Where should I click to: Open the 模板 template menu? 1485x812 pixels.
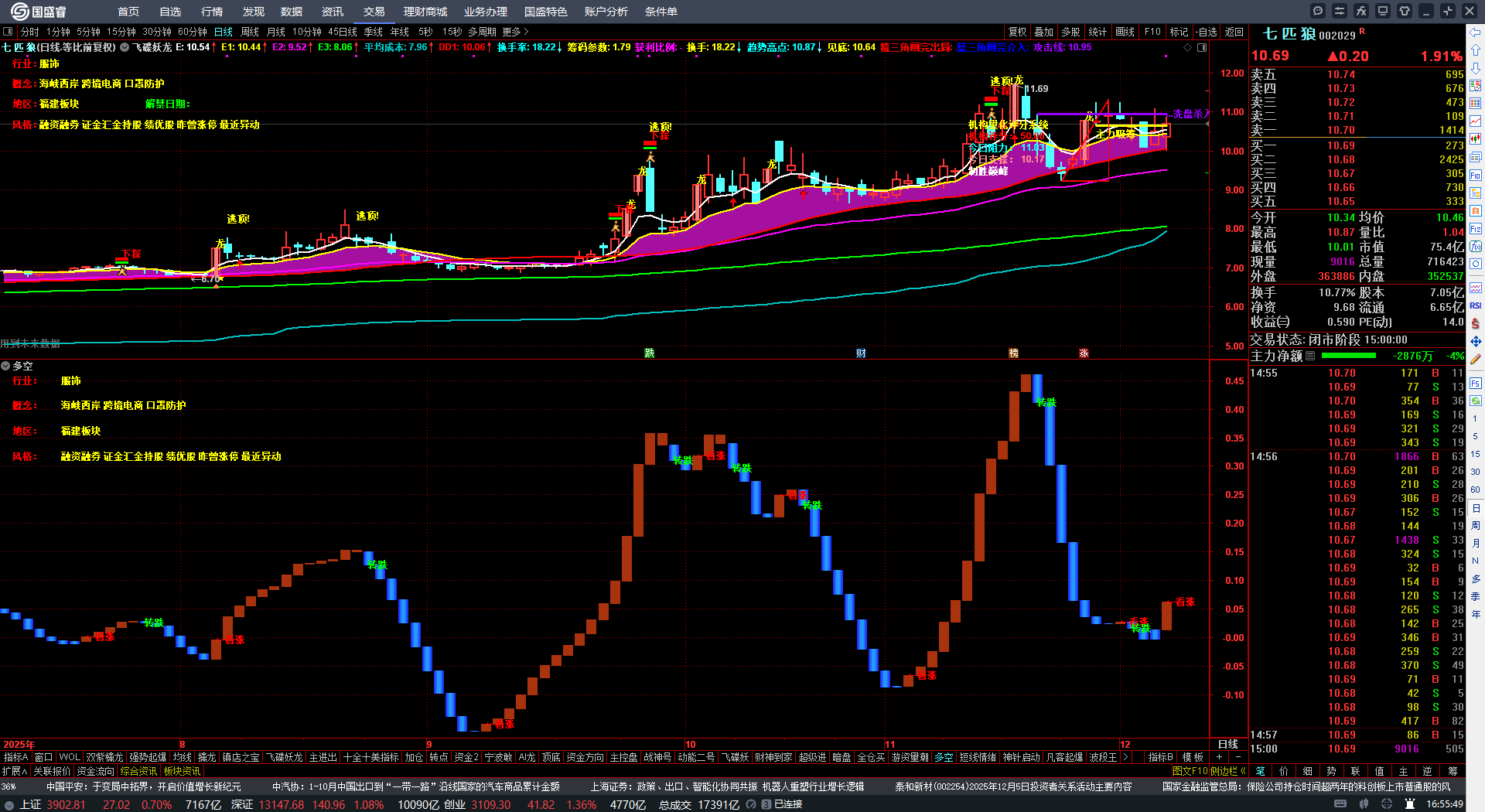pyautogui.click(x=1193, y=757)
